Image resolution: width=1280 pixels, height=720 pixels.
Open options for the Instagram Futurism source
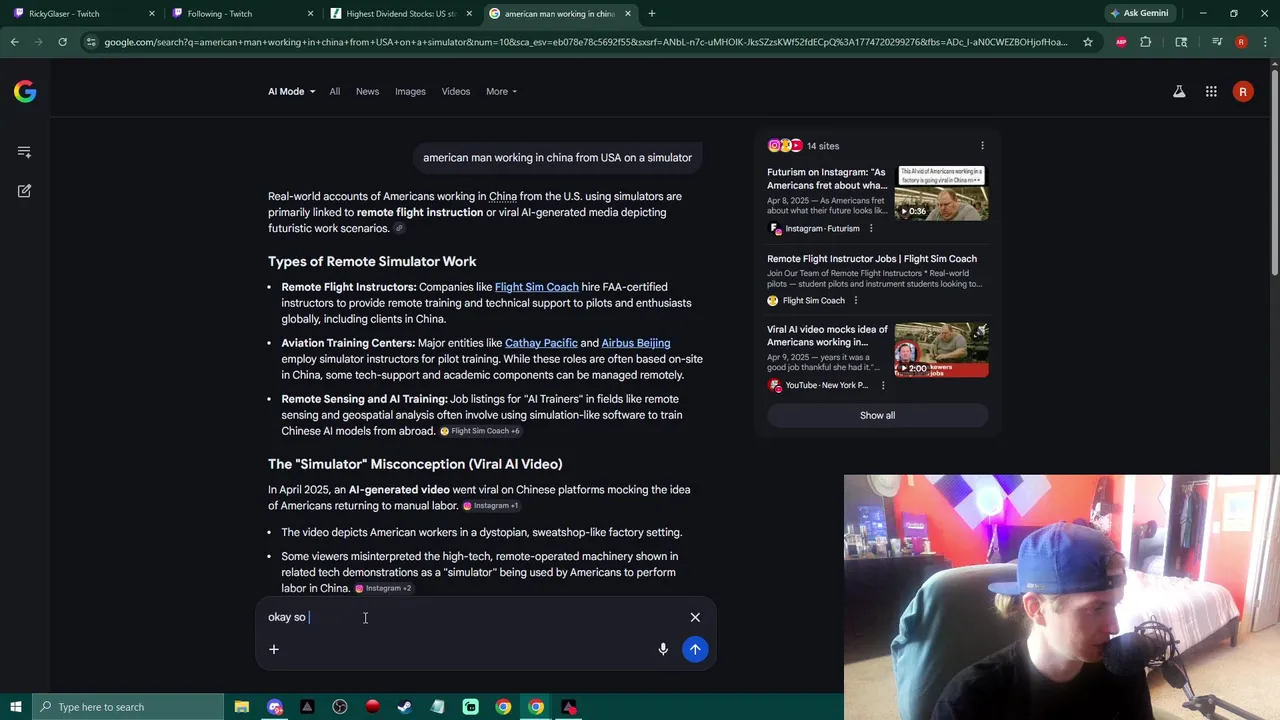[870, 229]
